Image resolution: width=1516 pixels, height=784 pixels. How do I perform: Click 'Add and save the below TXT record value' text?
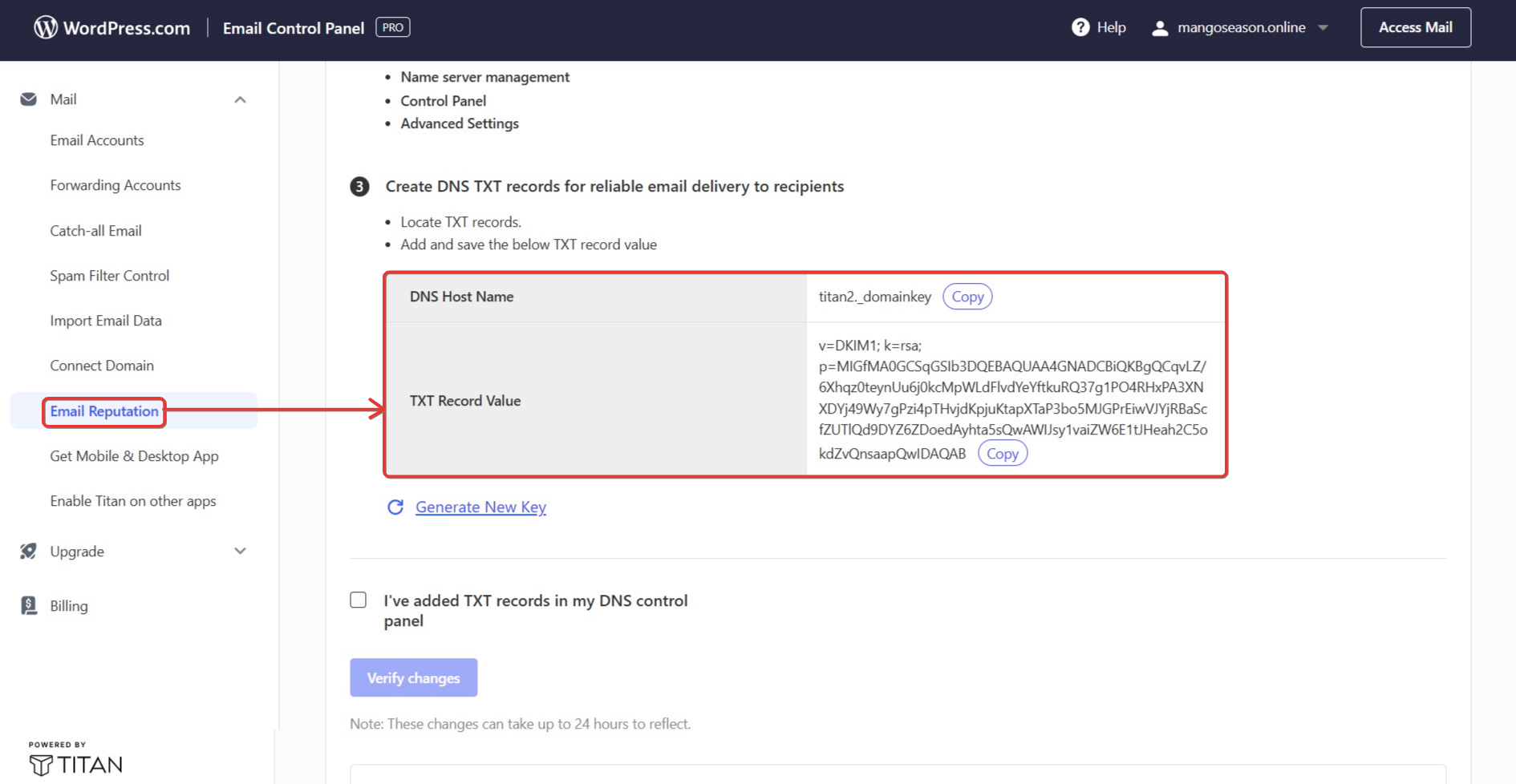click(529, 244)
